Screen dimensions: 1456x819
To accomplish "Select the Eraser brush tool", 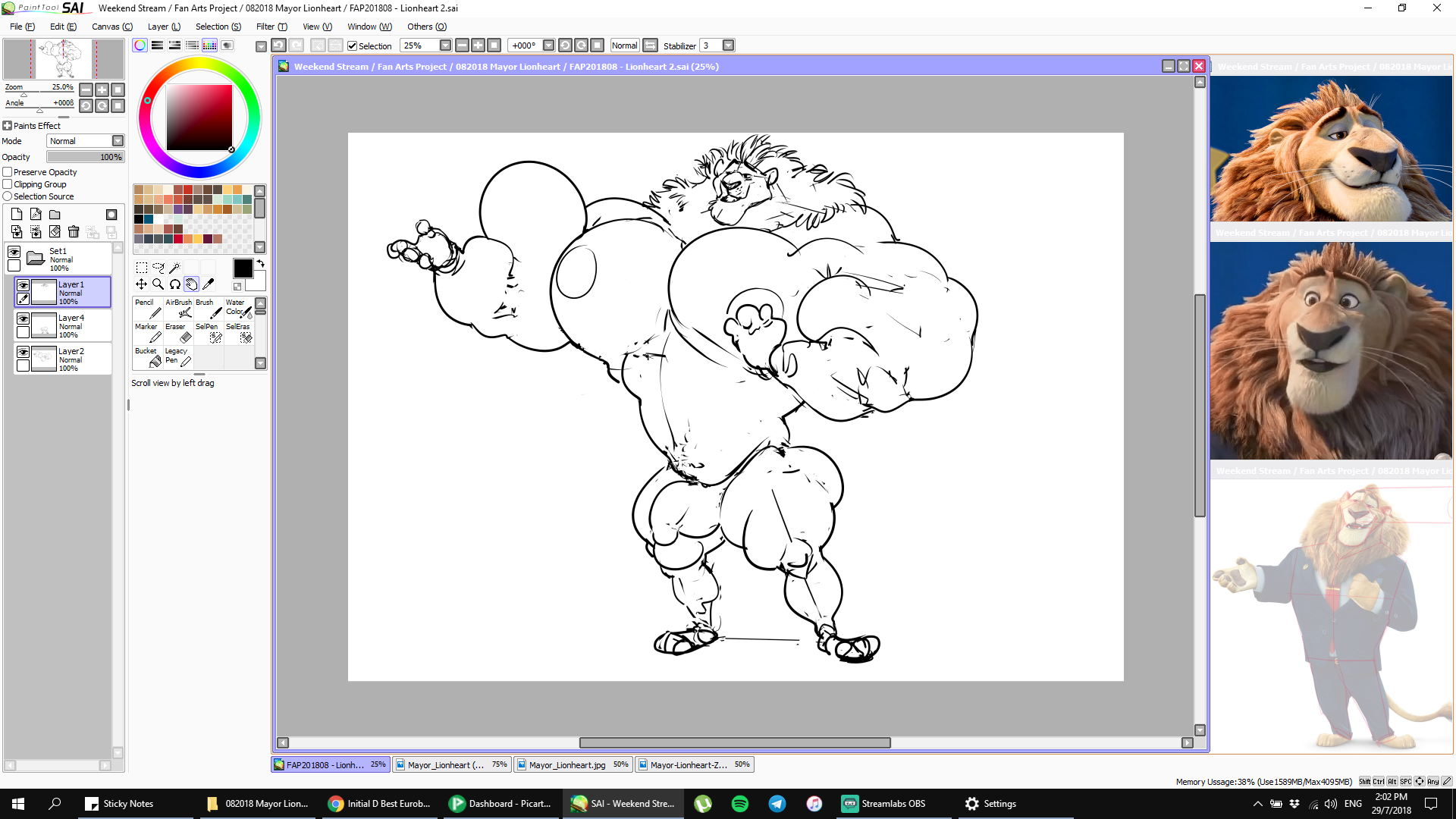I will coord(178,333).
